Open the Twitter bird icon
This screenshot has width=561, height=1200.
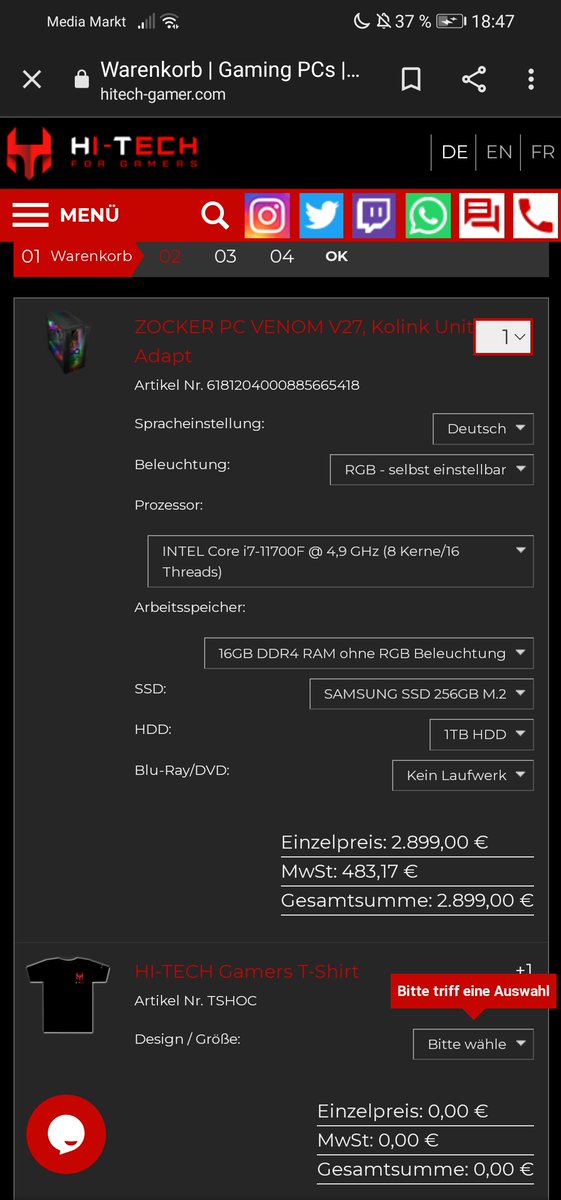click(321, 215)
